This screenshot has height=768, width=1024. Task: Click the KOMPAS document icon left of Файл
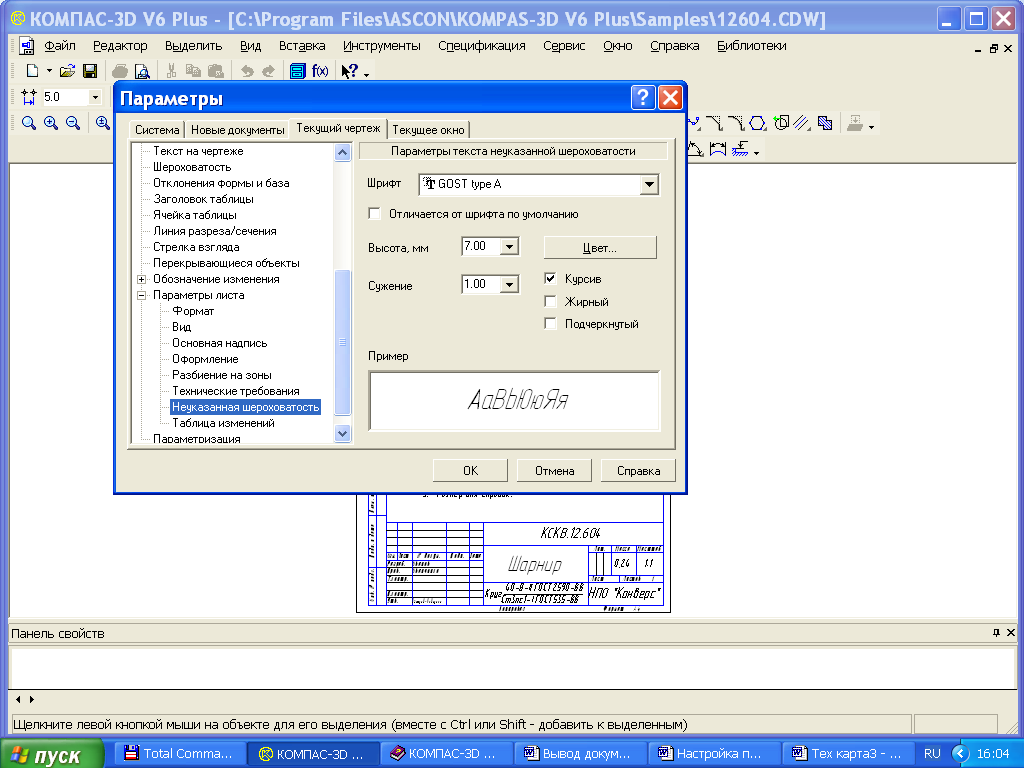[x=26, y=46]
